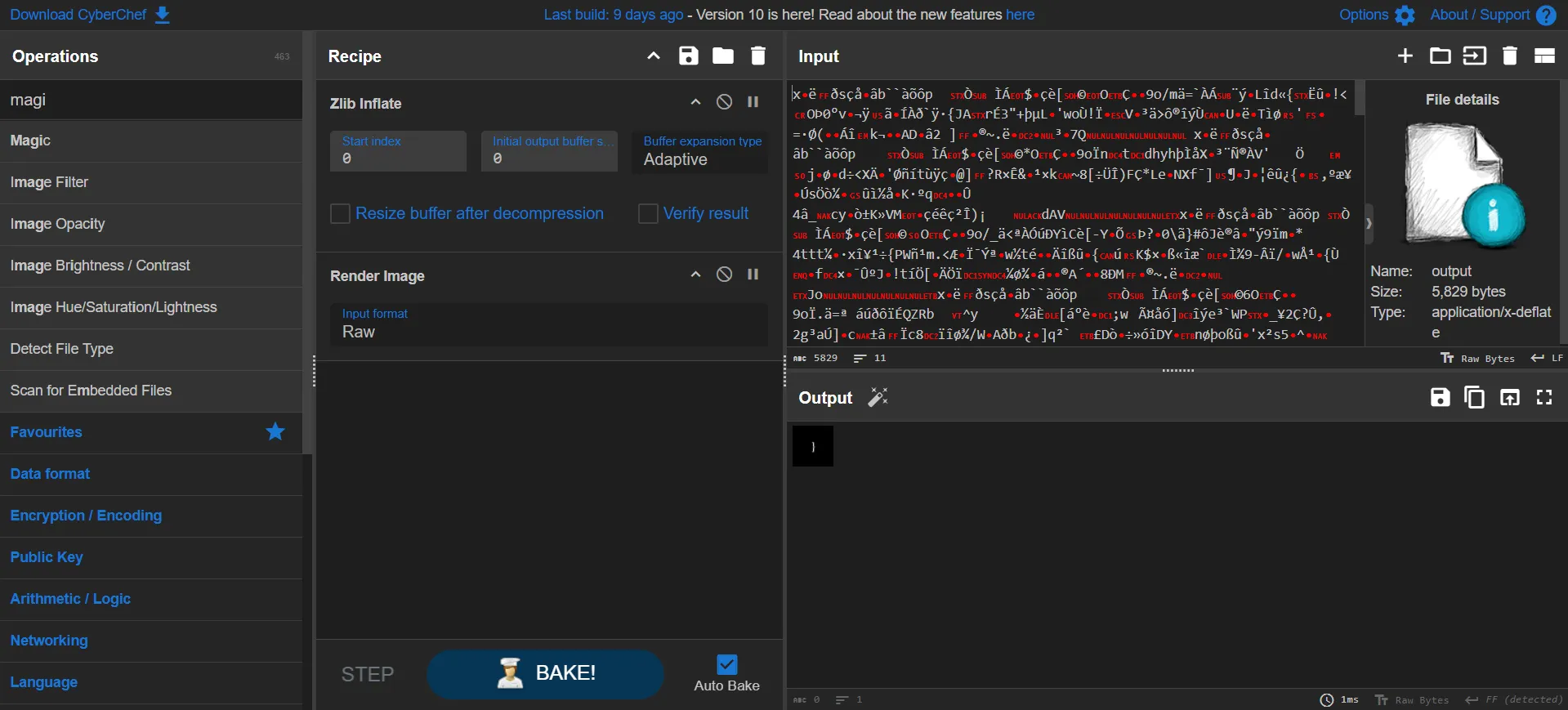Click the rendered output image thumbnail

(813, 446)
